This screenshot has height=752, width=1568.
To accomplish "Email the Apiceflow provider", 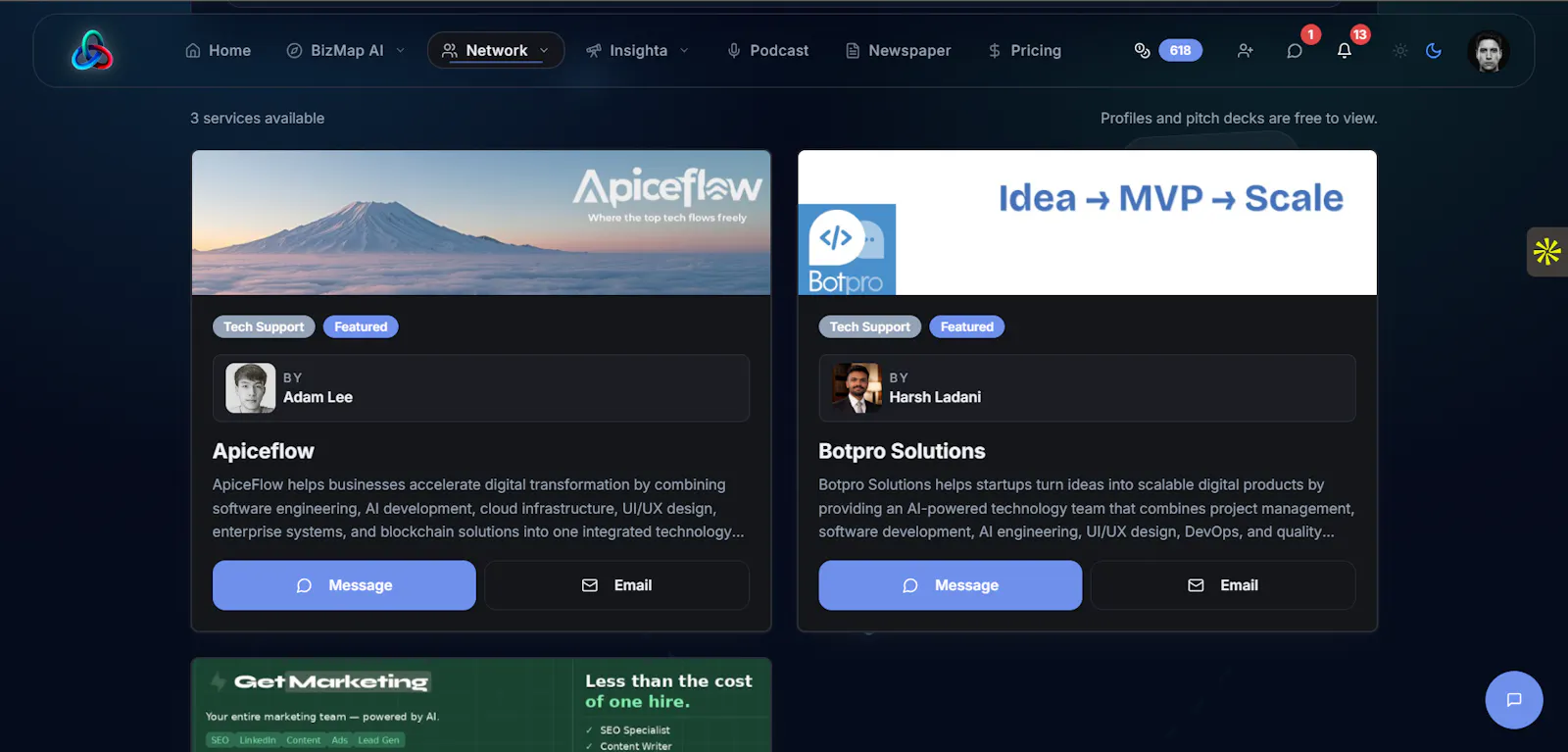I will (x=616, y=585).
